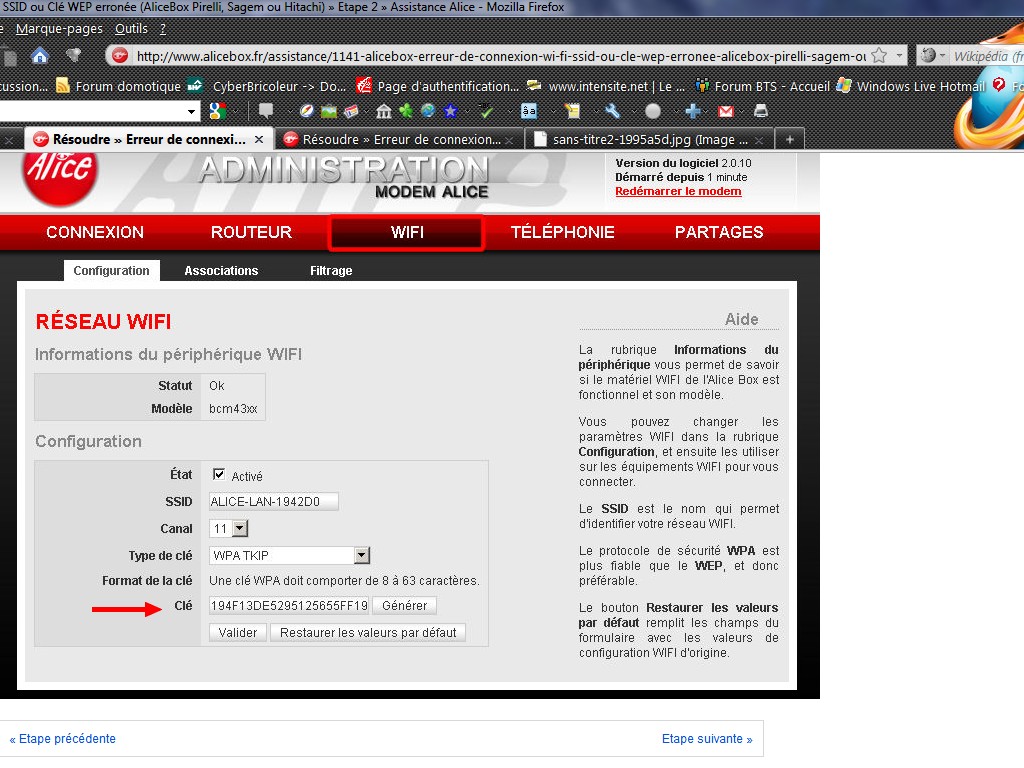Open the URL bar history dropdown arrow
1024x768 pixels.
click(x=900, y=56)
